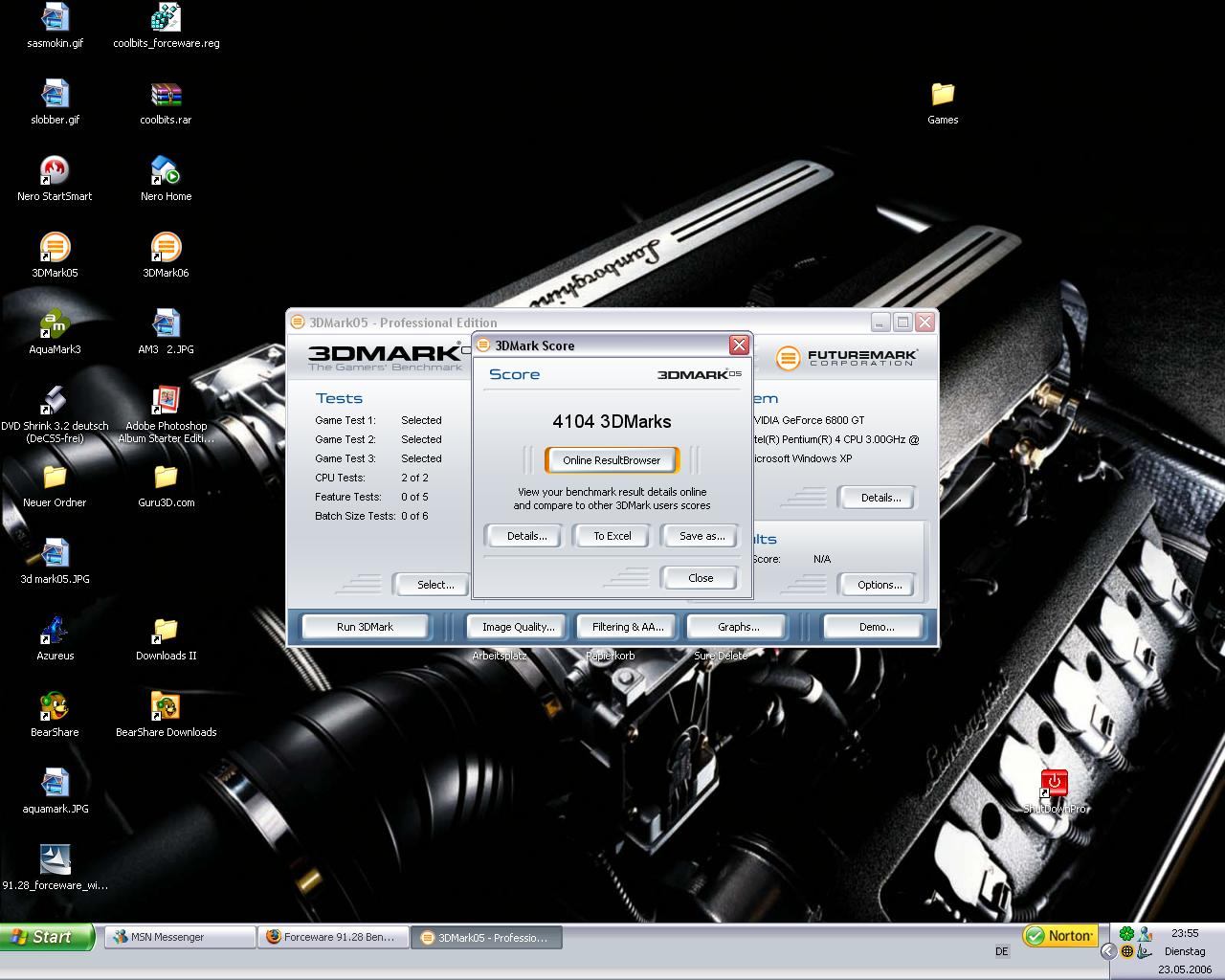The width and height of the screenshot is (1225, 980).
Task: Click Demo... button
Action: (x=876, y=627)
